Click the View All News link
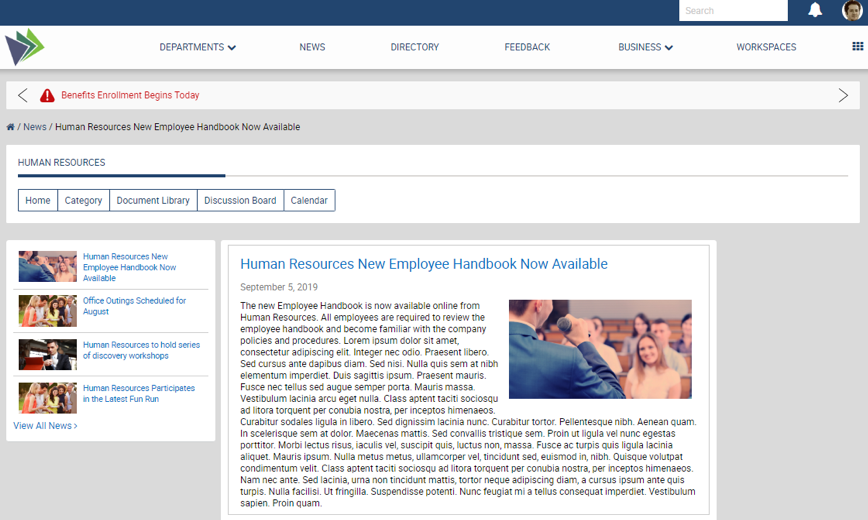Screen dimensions: 868x520 point(45,426)
